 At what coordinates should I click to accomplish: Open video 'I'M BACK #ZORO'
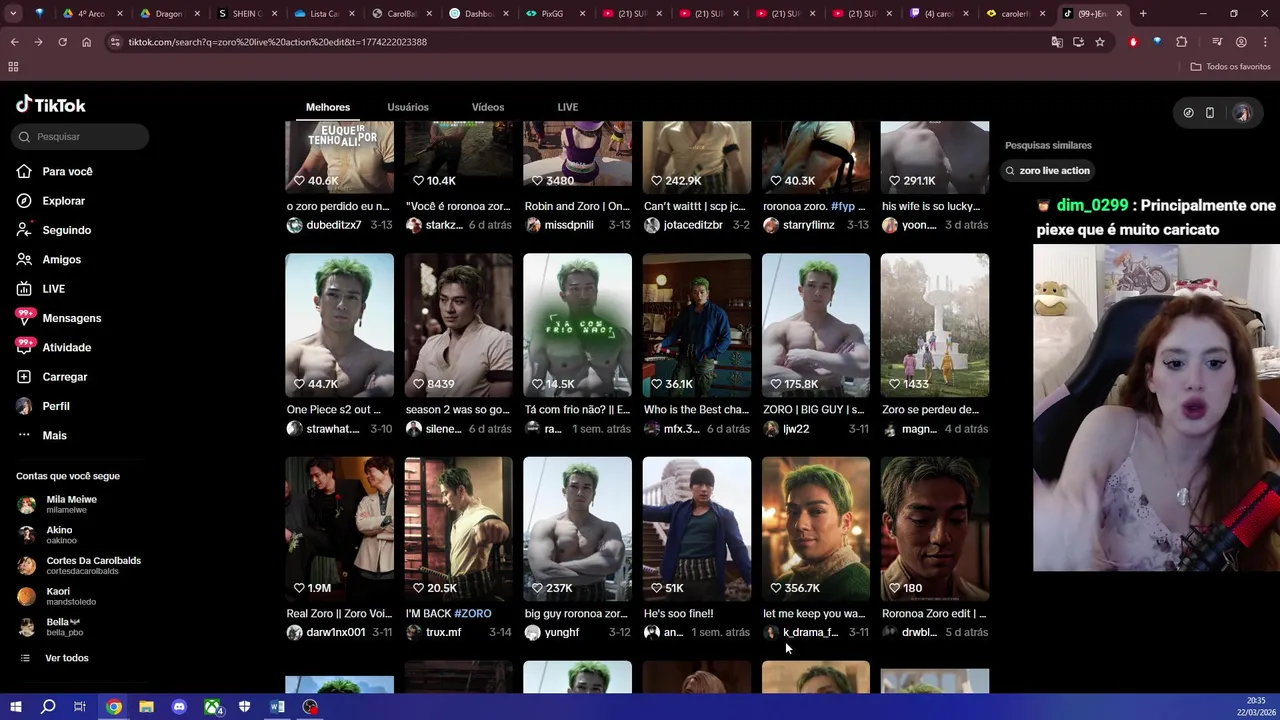pos(458,529)
